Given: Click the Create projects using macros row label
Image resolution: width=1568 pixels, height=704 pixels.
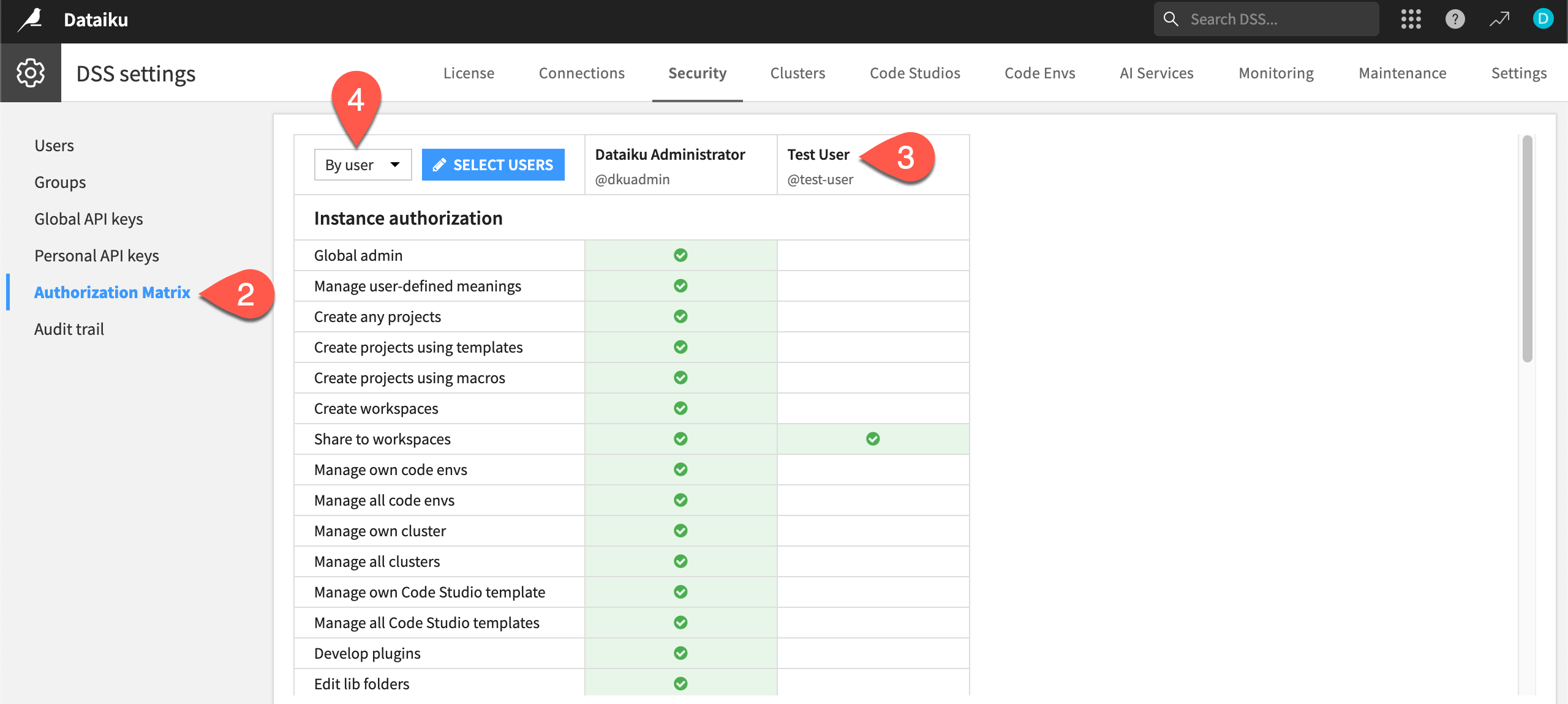Looking at the screenshot, I should click(410, 378).
